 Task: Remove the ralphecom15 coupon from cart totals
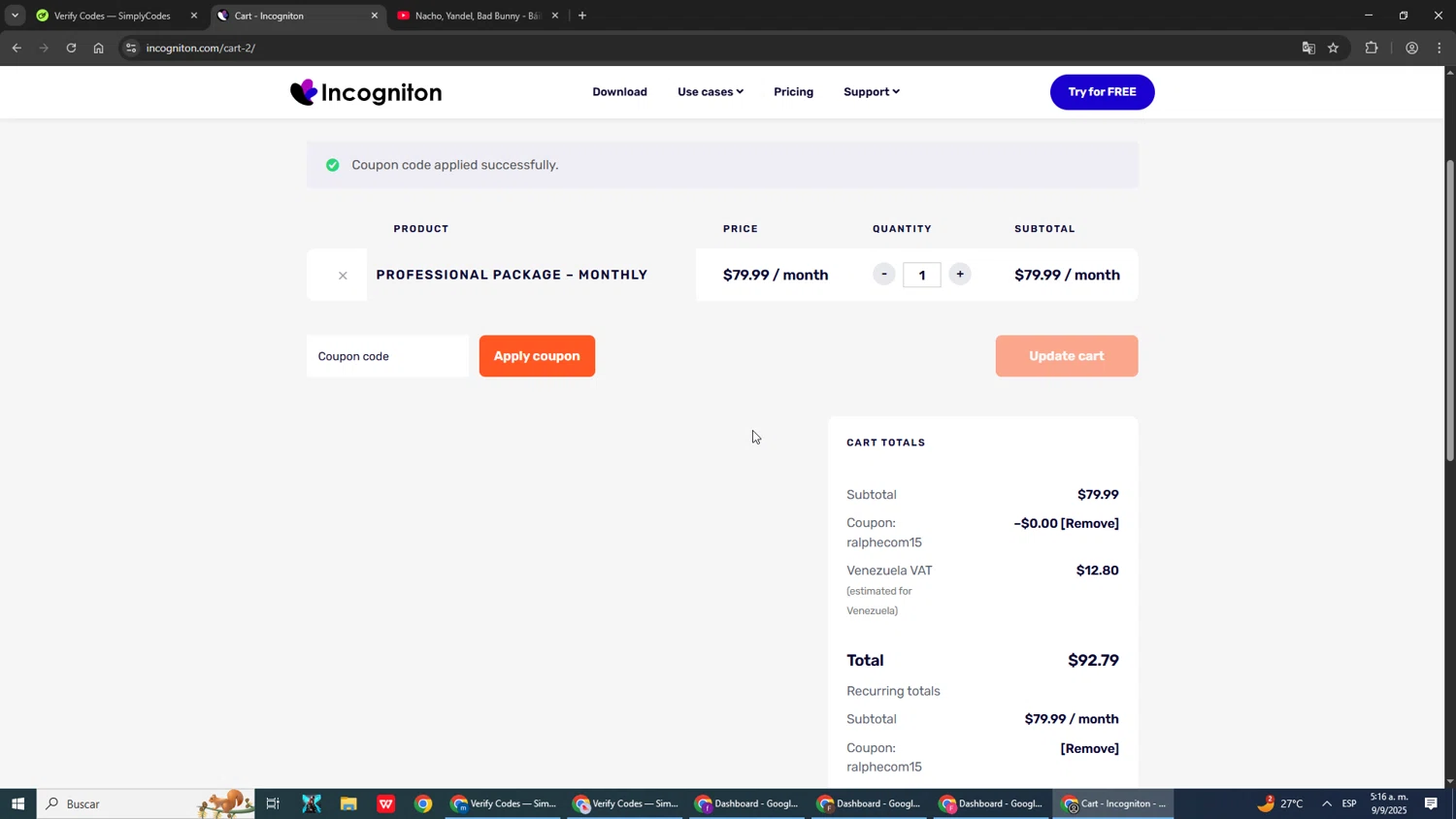(x=1090, y=523)
